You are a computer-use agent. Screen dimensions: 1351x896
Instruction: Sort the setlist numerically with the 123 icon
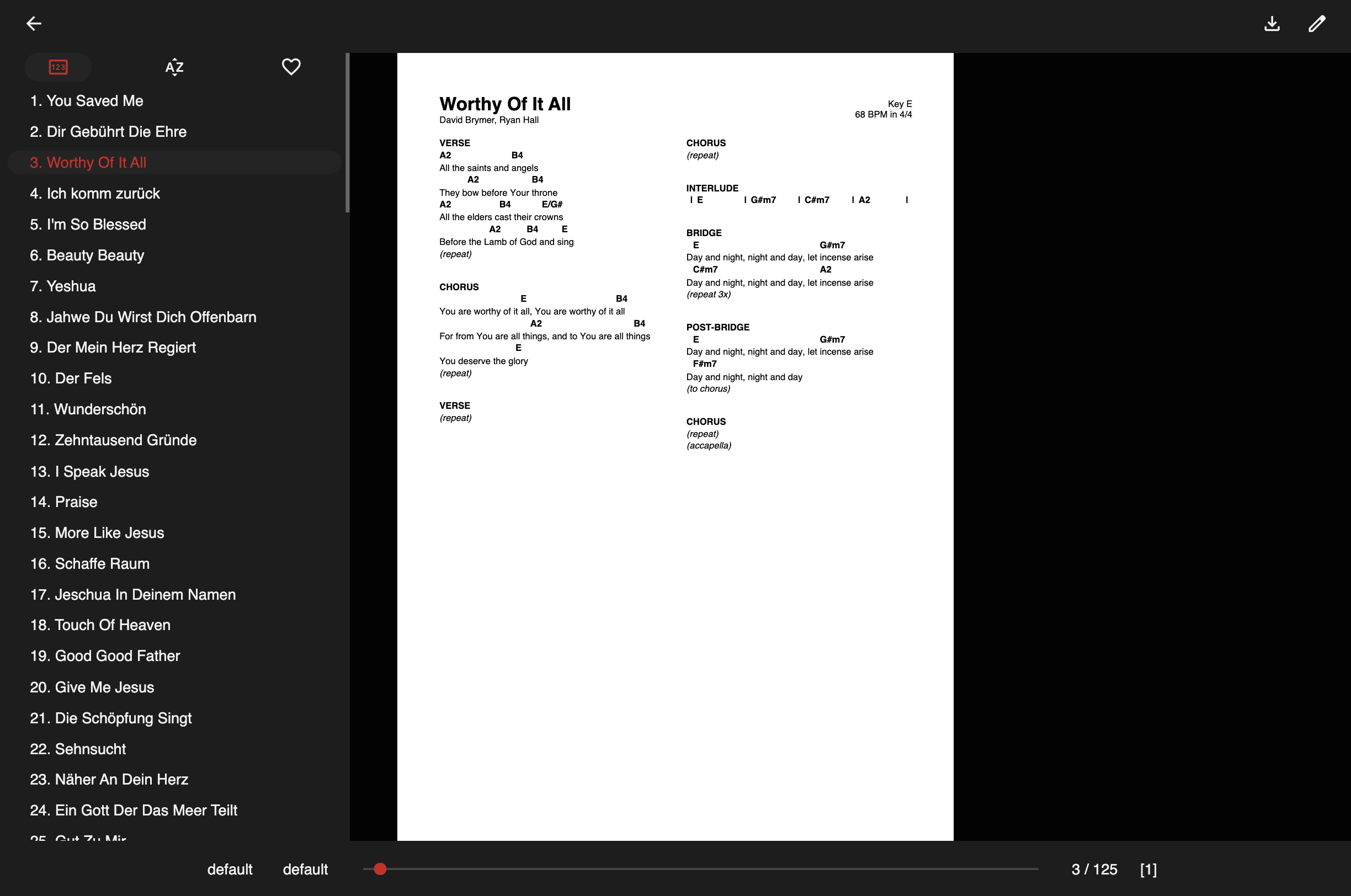(57, 67)
